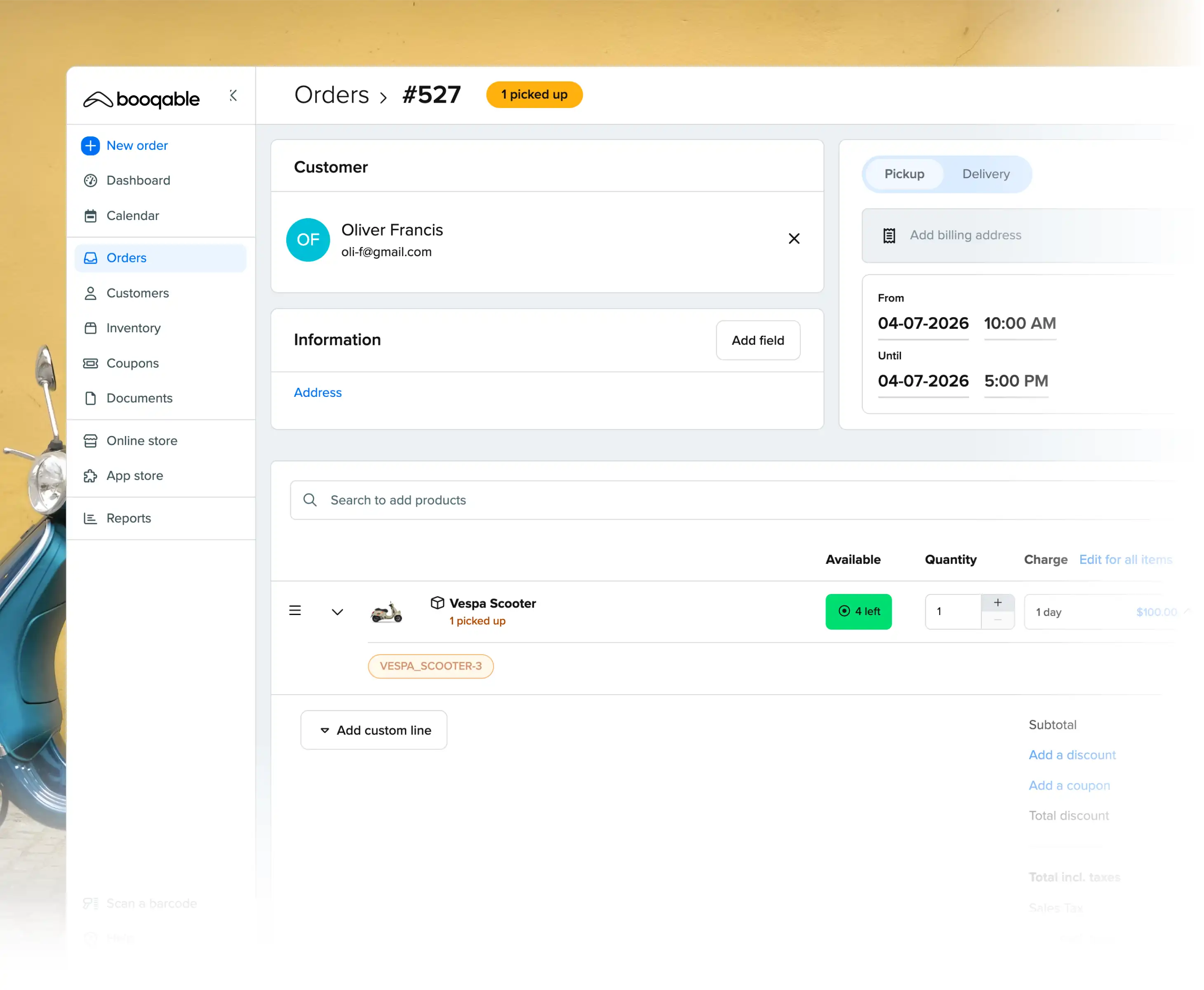Image resolution: width=1204 pixels, height=990 pixels.
Task: Click the VESPA_SCOOTER-3 stock item tag
Action: [x=430, y=666]
